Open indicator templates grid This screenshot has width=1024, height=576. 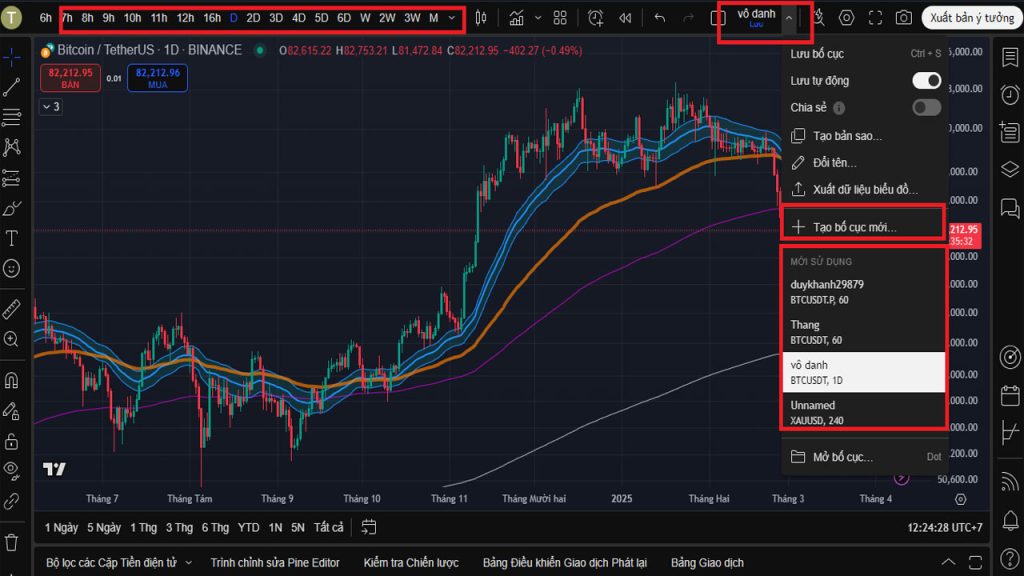(x=560, y=18)
